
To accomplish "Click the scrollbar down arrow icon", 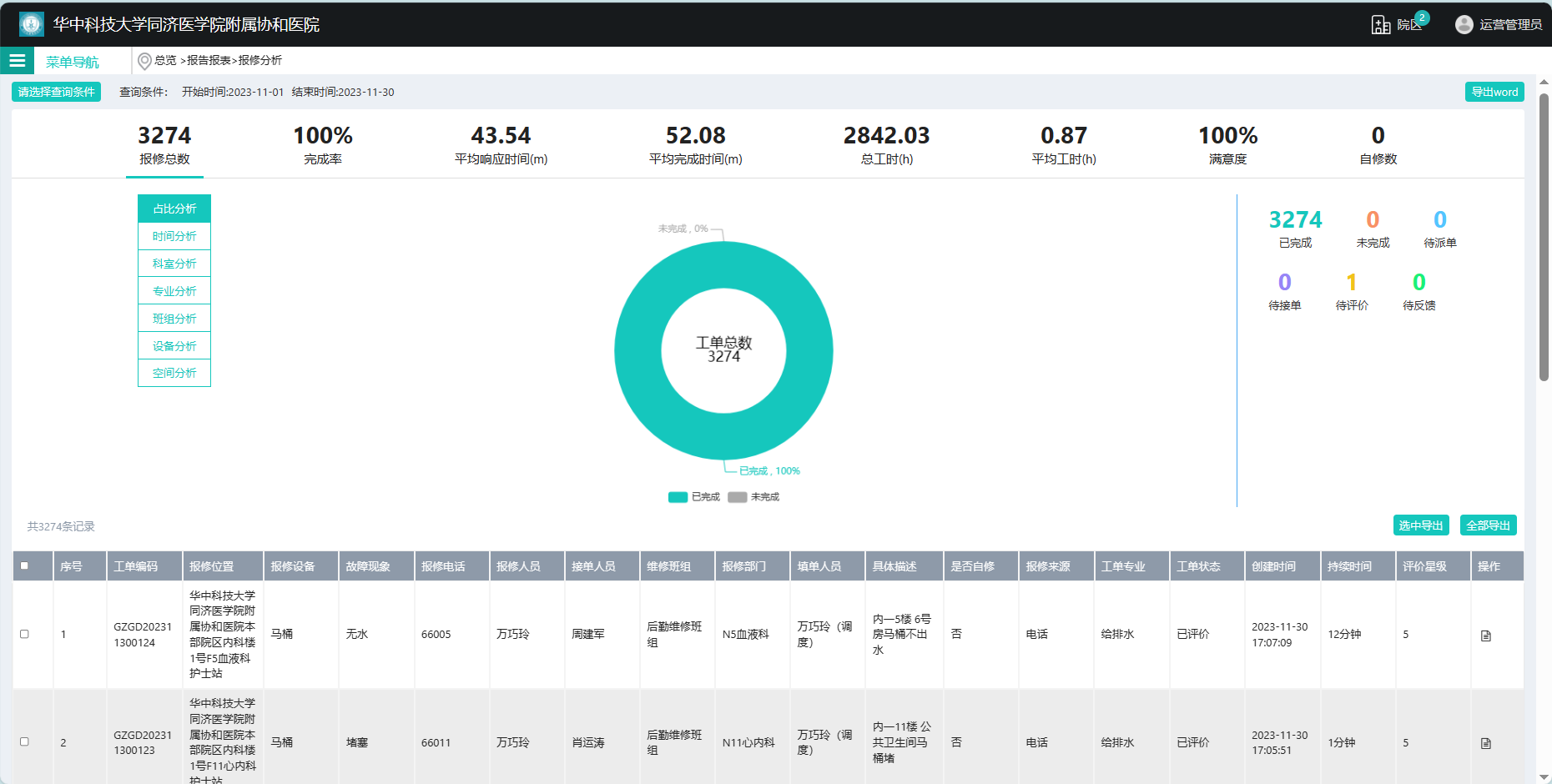I will [x=1544, y=776].
